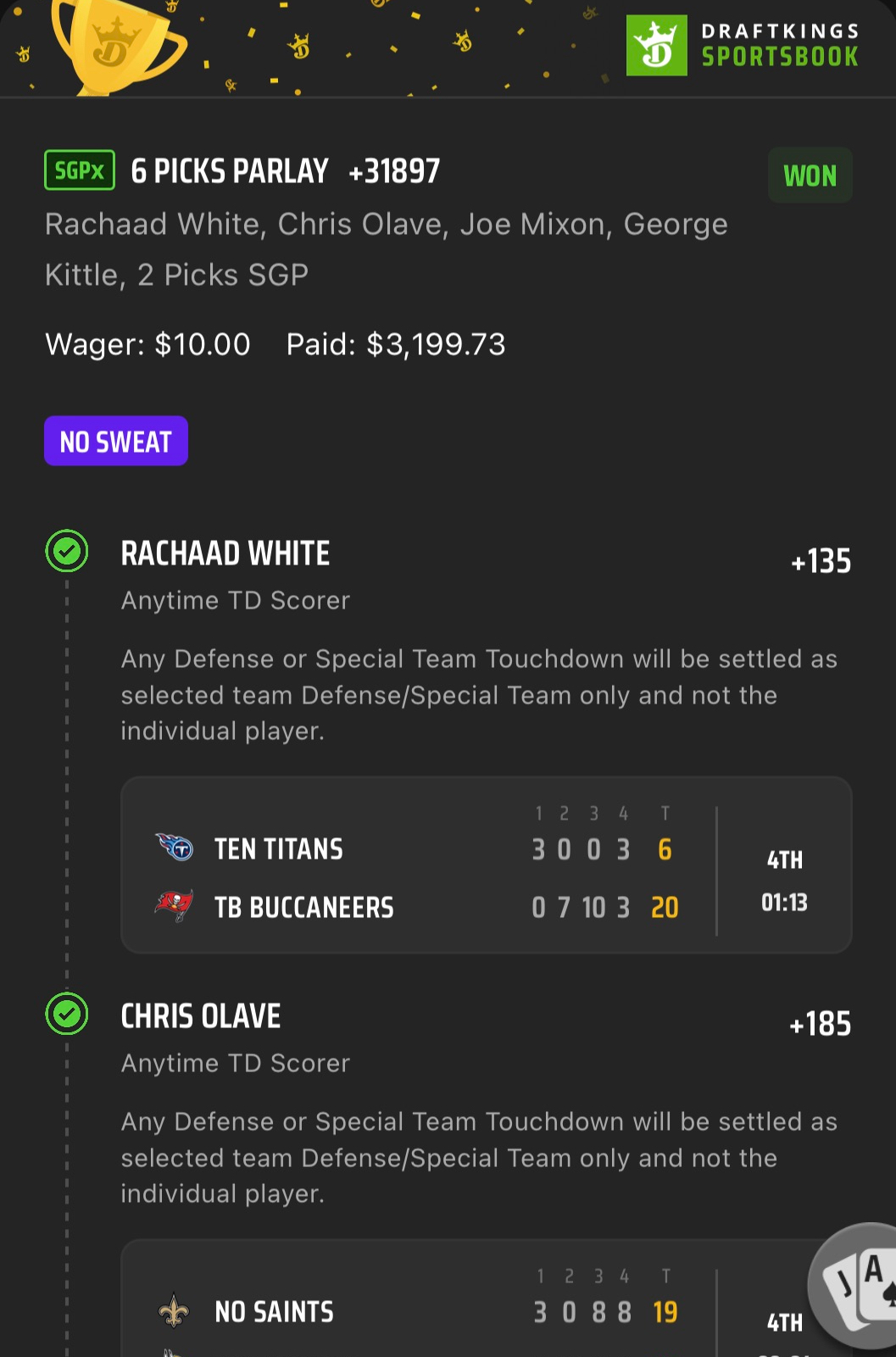Tap the green checkmark next to Chris Olave
Image resolution: width=896 pixels, height=1357 pixels.
(67, 1014)
